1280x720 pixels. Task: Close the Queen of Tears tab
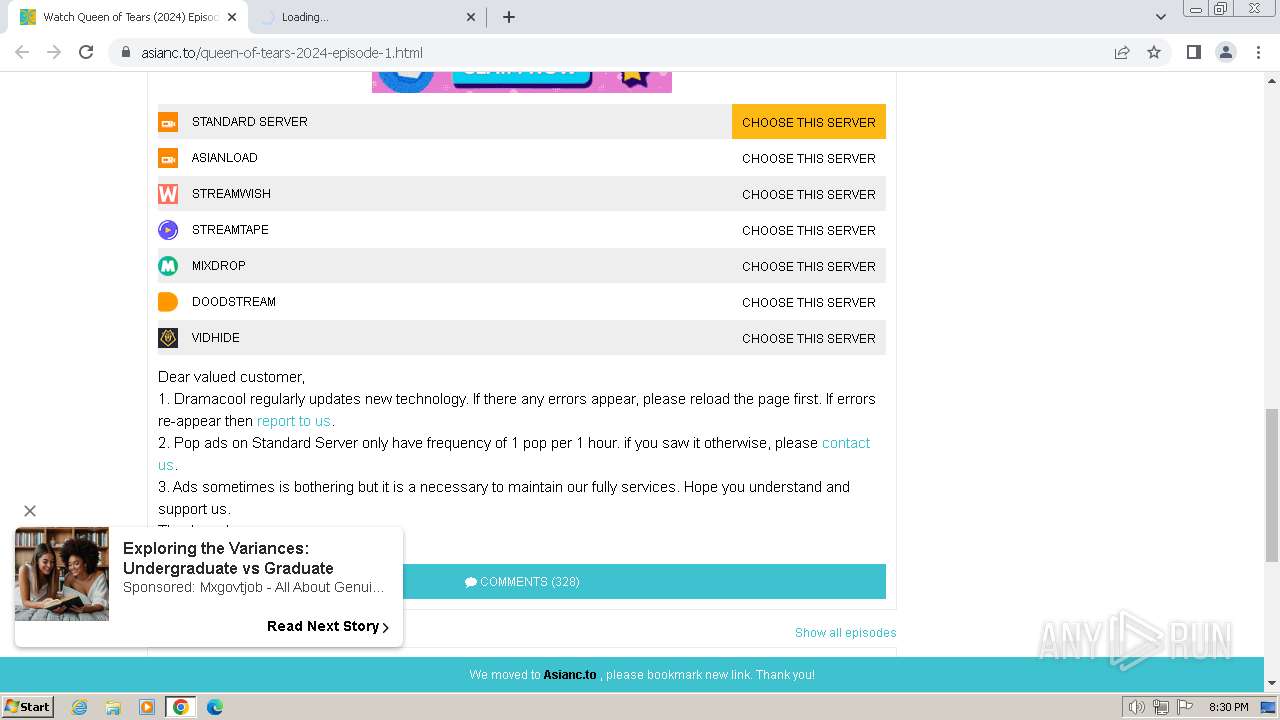pos(232,17)
